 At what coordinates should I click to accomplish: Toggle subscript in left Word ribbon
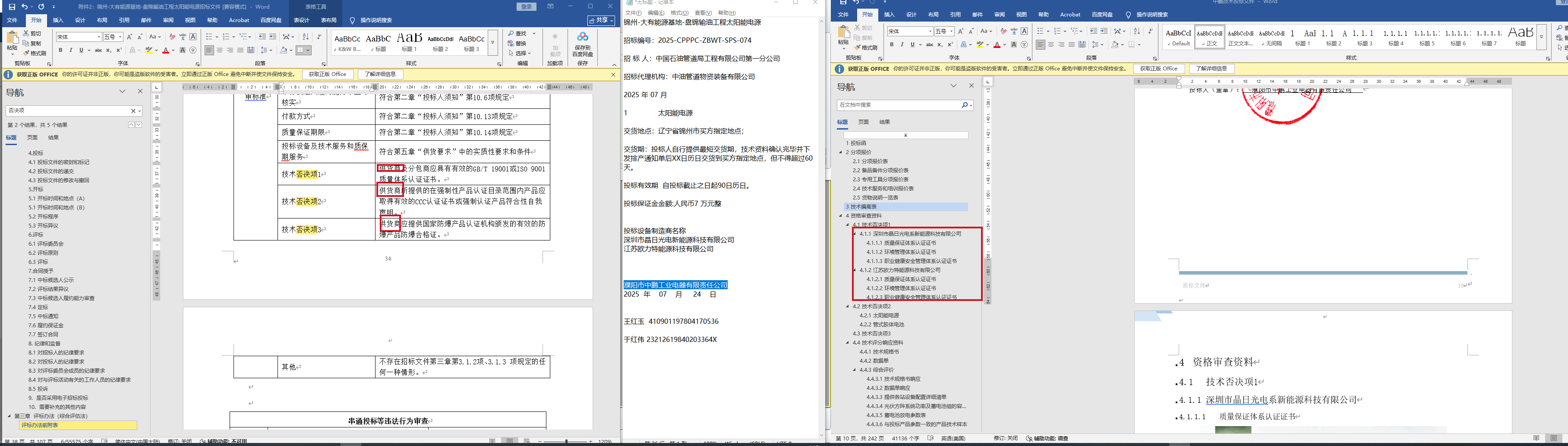tap(108, 50)
